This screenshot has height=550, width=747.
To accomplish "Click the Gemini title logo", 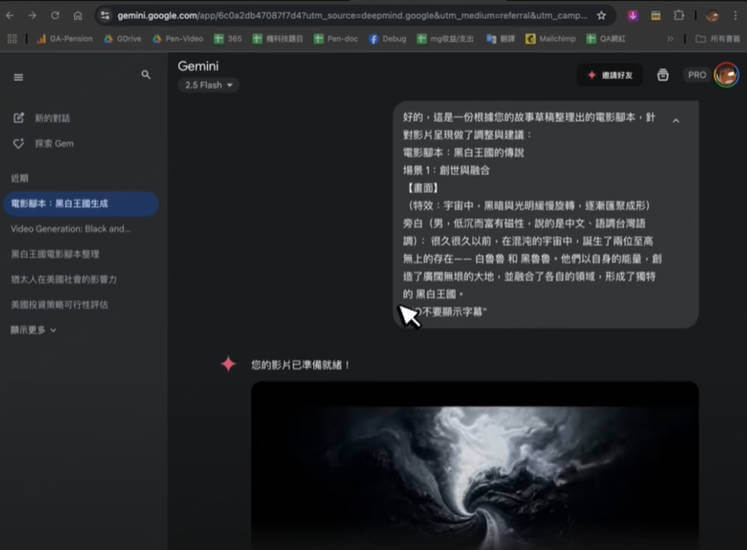I will coord(198,66).
